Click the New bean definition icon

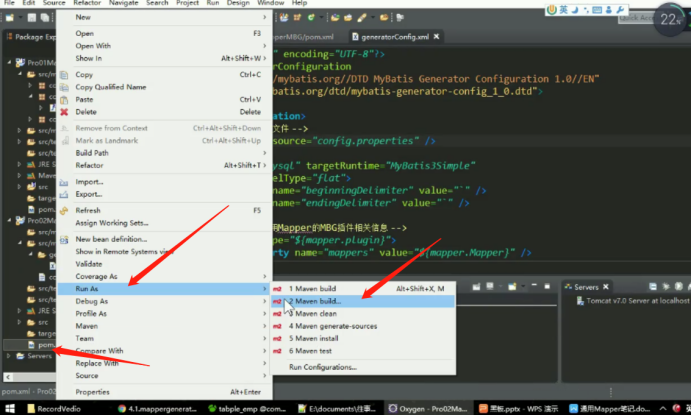64,240
